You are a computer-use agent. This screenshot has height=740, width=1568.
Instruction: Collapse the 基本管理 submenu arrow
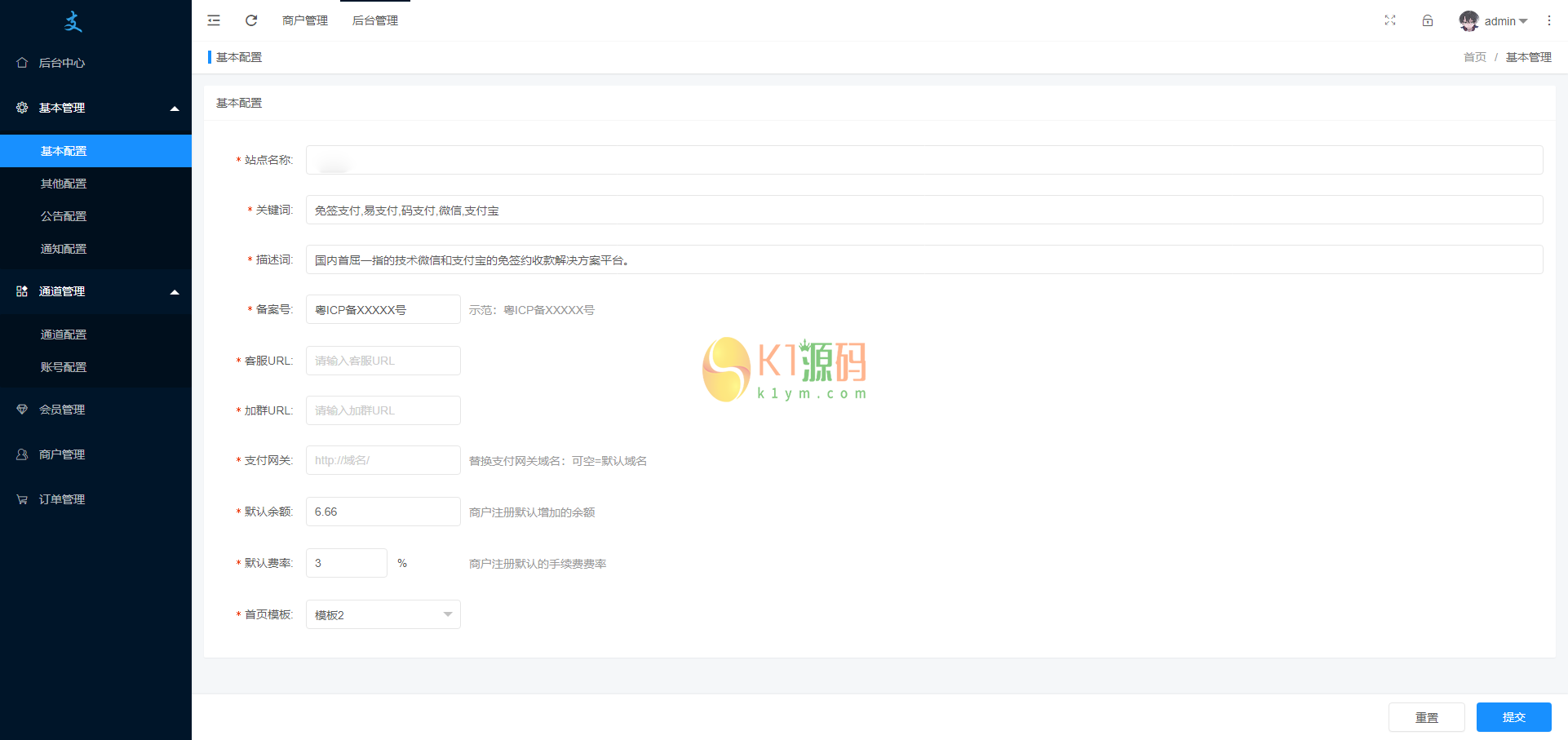pyautogui.click(x=175, y=109)
